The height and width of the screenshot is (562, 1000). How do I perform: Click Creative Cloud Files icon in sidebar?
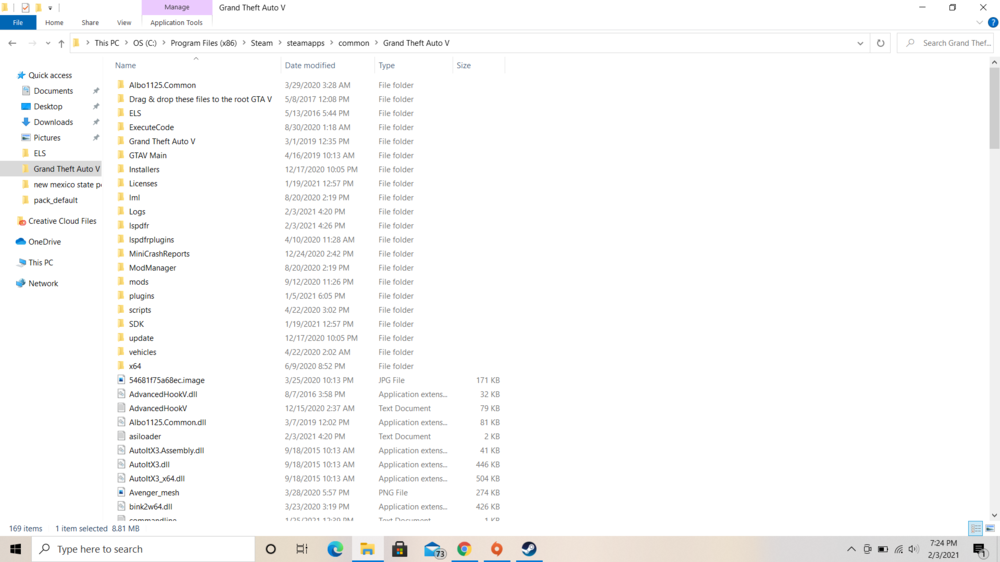[x=21, y=221]
